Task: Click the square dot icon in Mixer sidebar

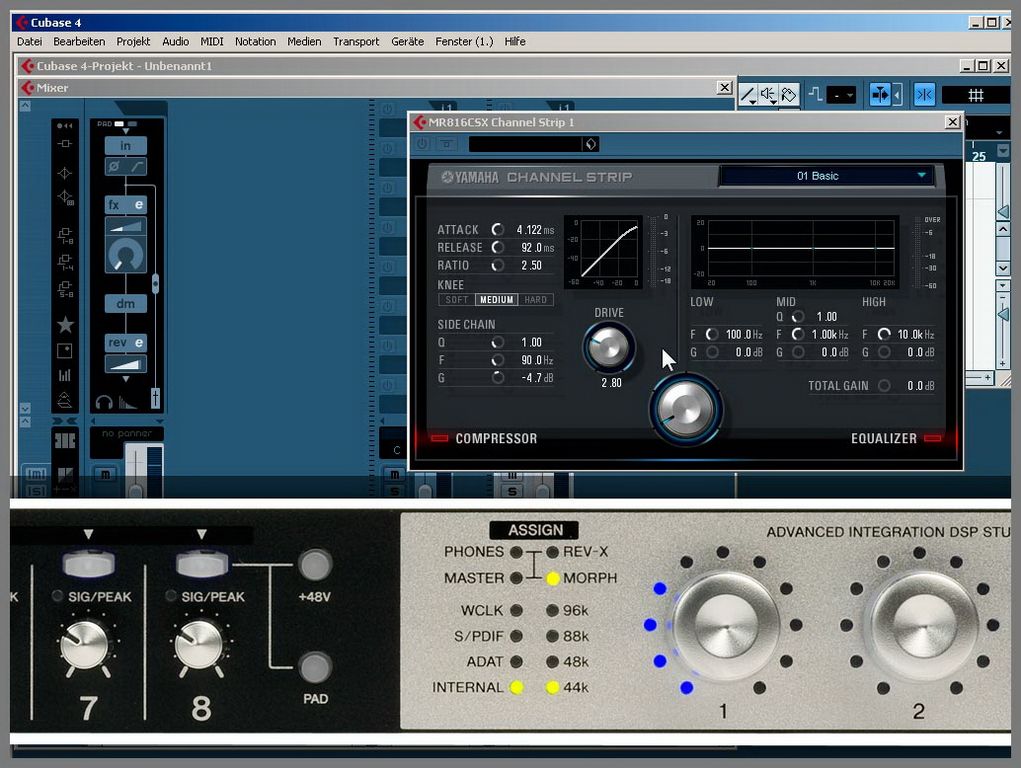Action: [64, 350]
